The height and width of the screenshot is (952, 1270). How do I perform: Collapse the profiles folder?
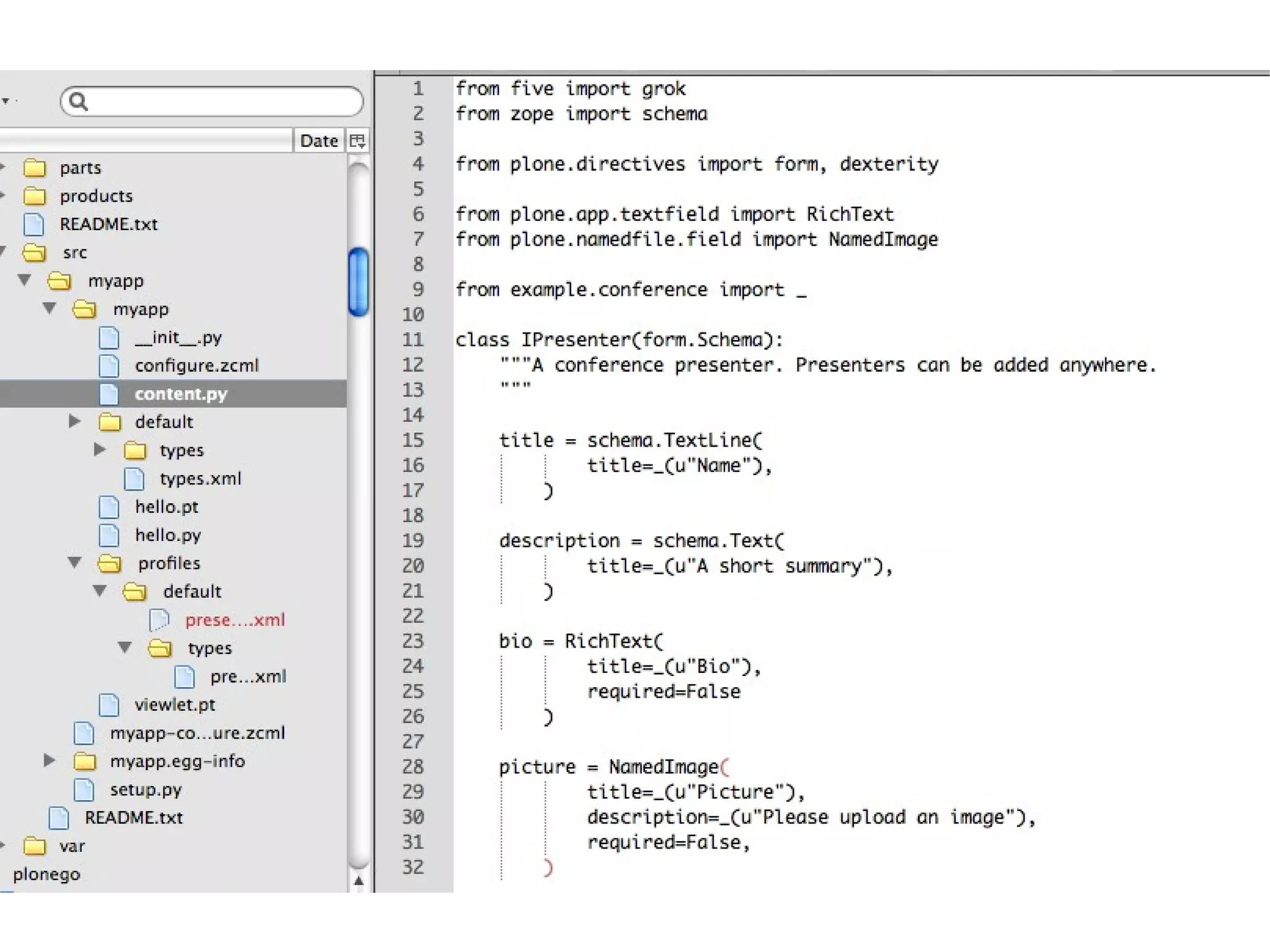point(74,563)
